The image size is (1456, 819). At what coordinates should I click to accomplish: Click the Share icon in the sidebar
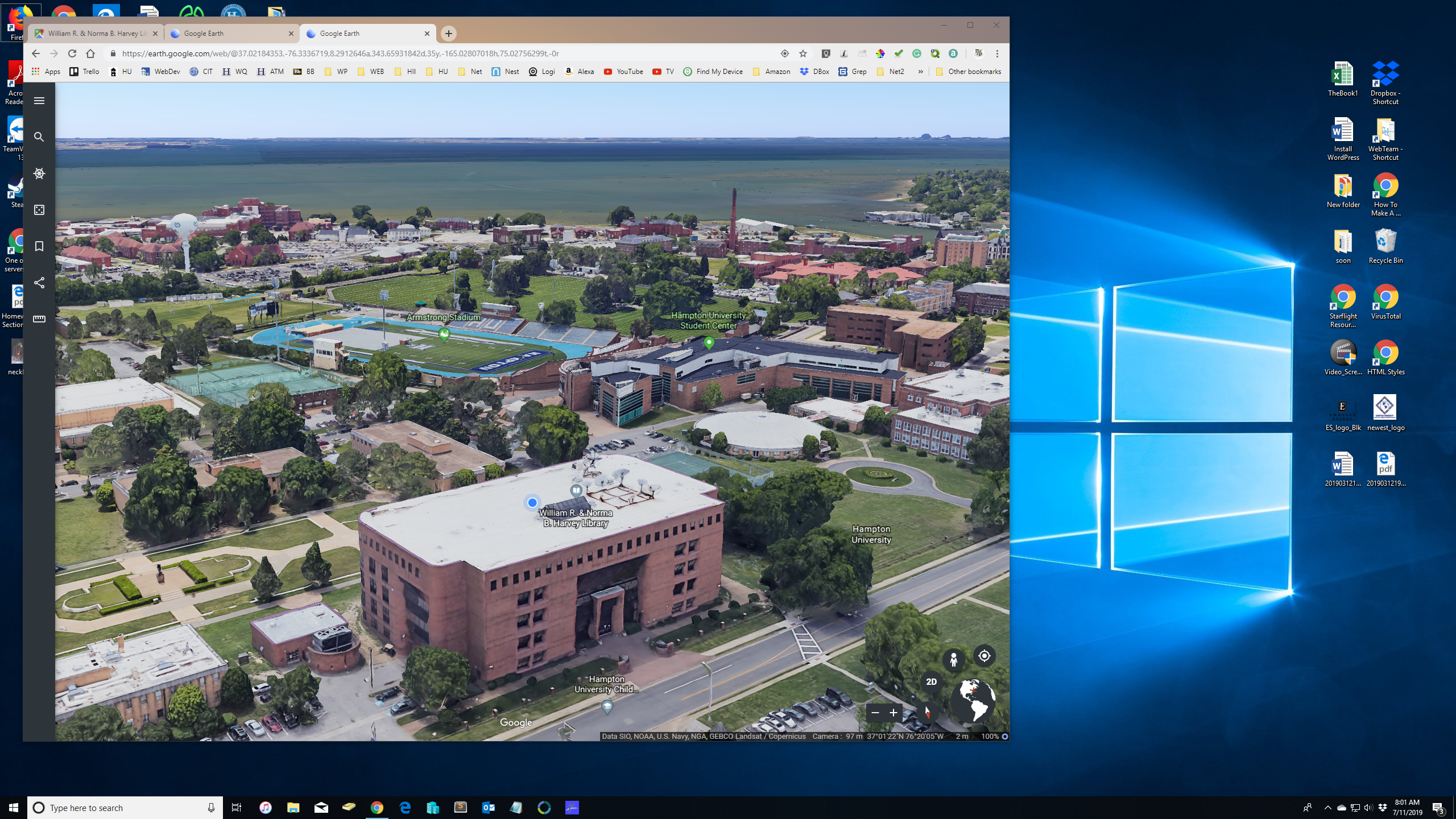39,283
